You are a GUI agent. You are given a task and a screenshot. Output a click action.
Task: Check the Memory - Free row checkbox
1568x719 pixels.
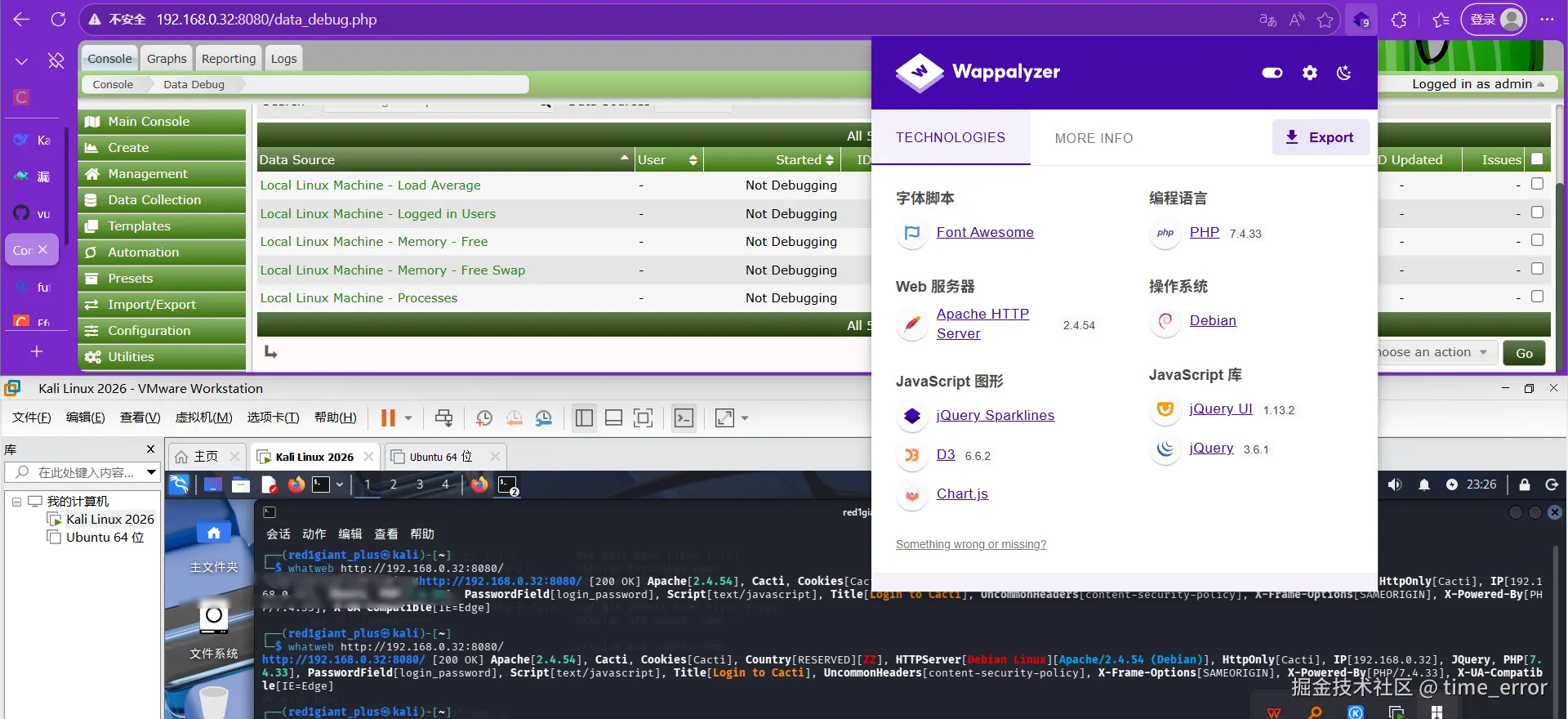pos(1537,240)
